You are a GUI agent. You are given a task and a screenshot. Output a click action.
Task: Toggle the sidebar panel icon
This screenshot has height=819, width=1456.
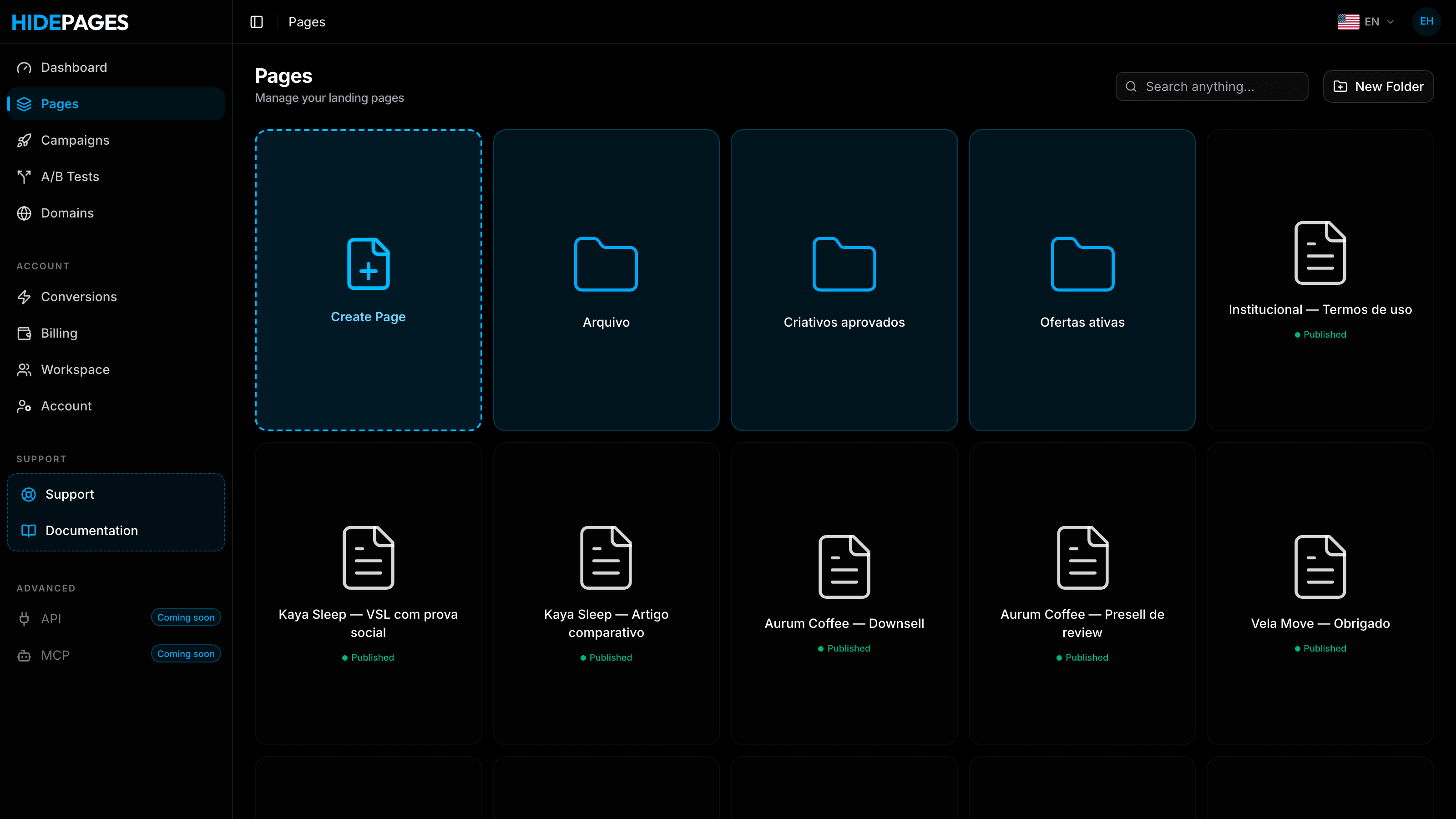click(257, 21)
